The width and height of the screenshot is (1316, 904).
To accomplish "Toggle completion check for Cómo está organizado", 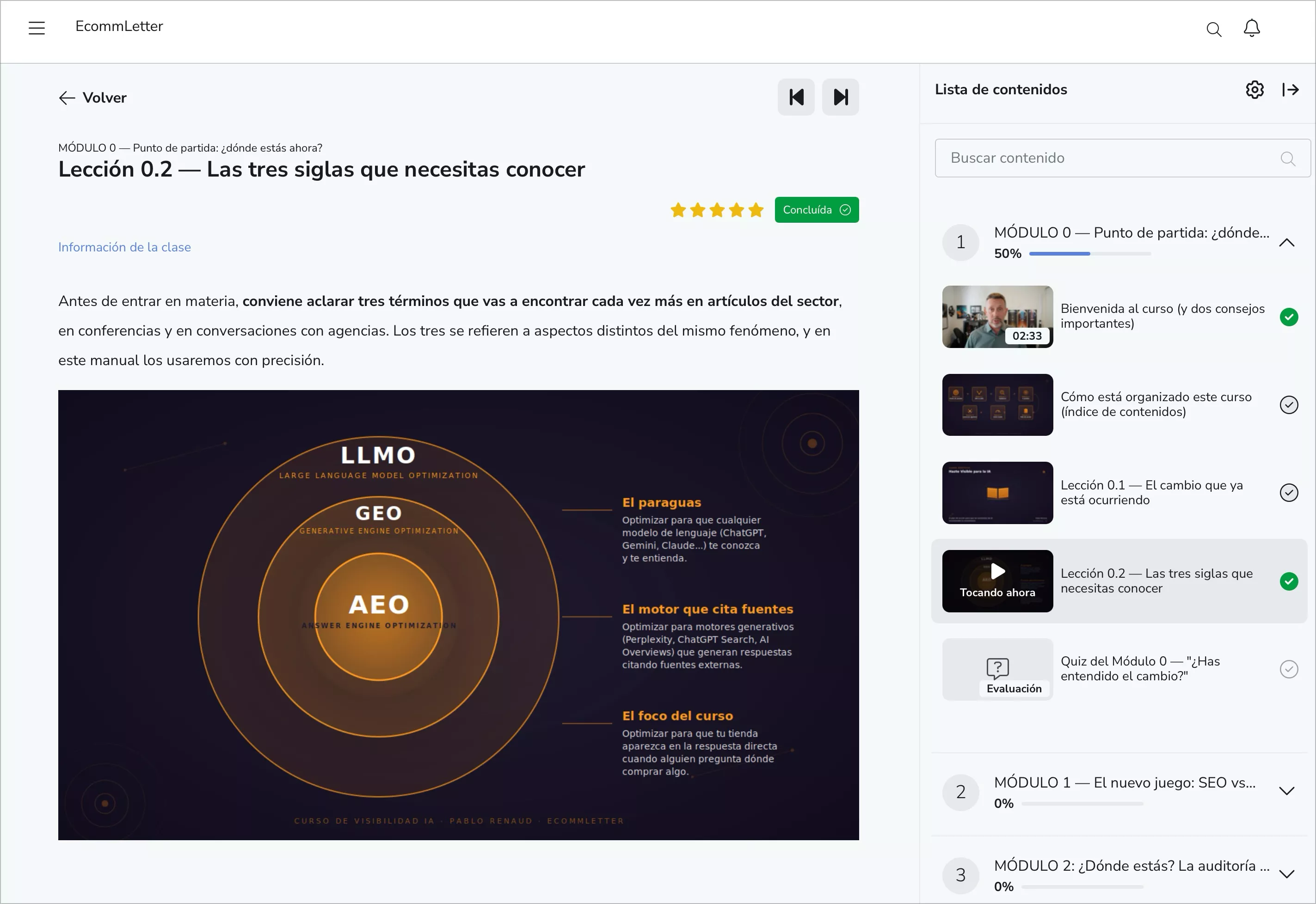I will [1288, 404].
